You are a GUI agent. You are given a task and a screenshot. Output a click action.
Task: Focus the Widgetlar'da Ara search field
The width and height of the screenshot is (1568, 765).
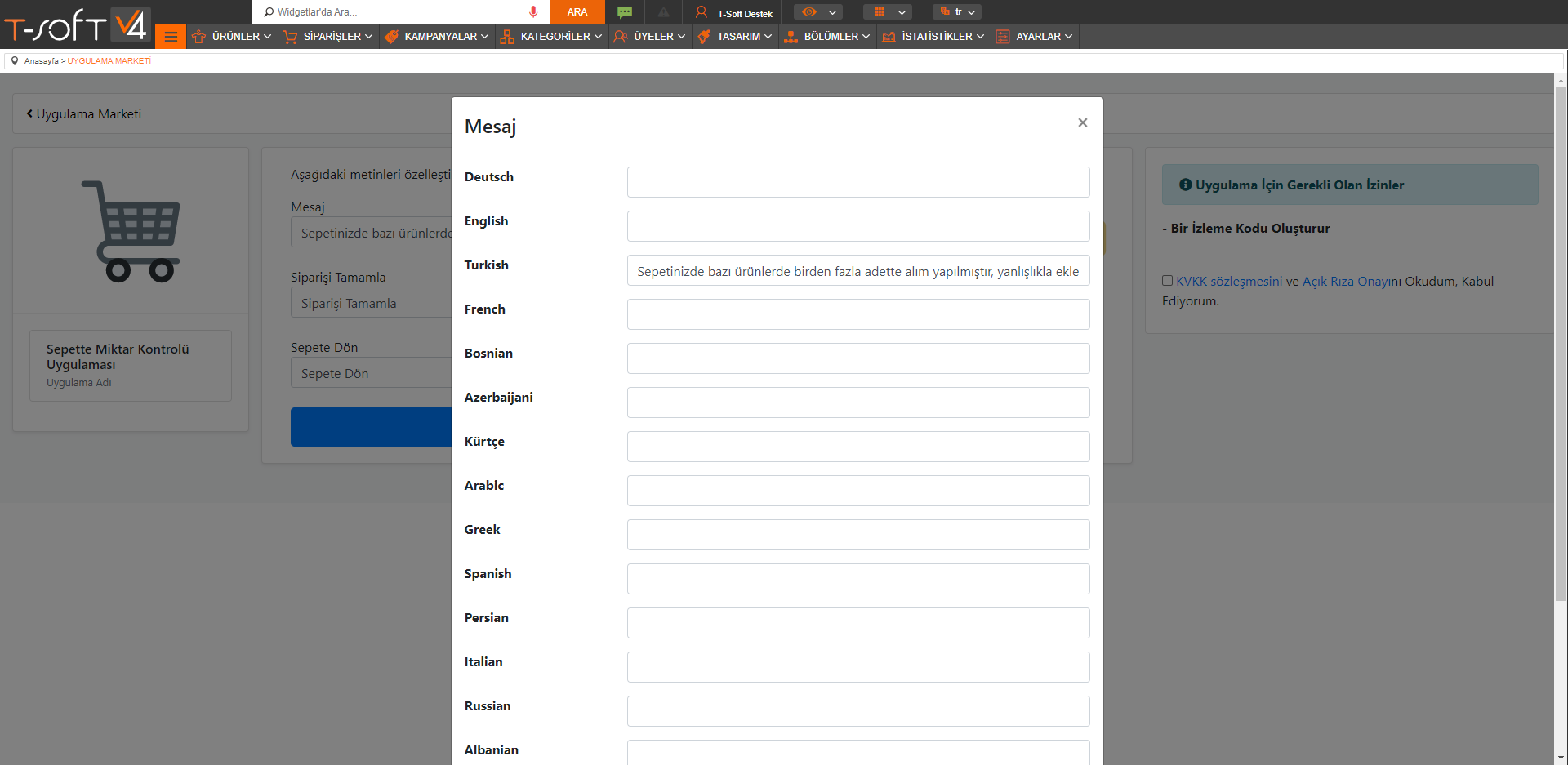400,12
